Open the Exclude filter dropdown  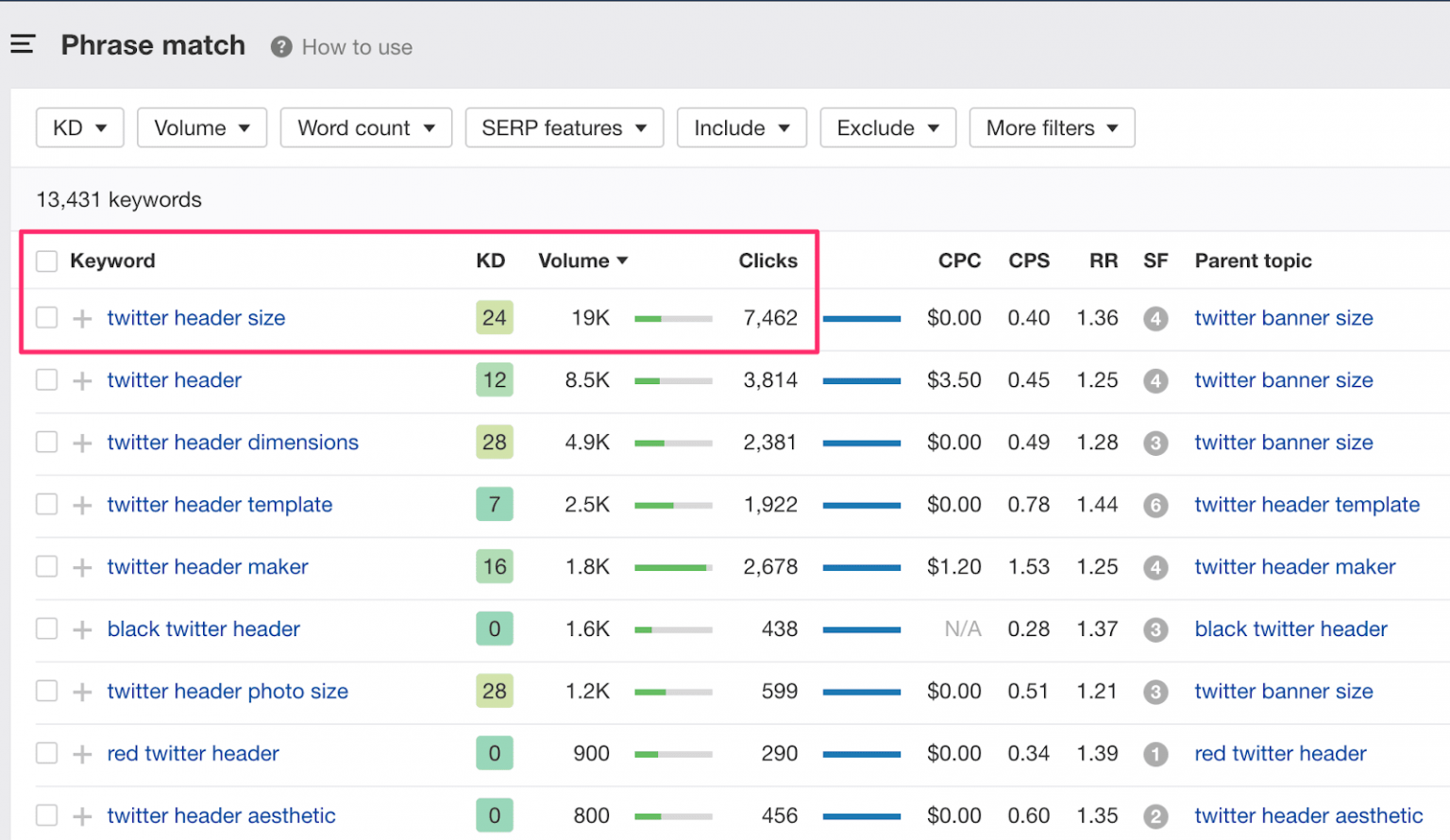pyautogui.click(x=887, y=127)
